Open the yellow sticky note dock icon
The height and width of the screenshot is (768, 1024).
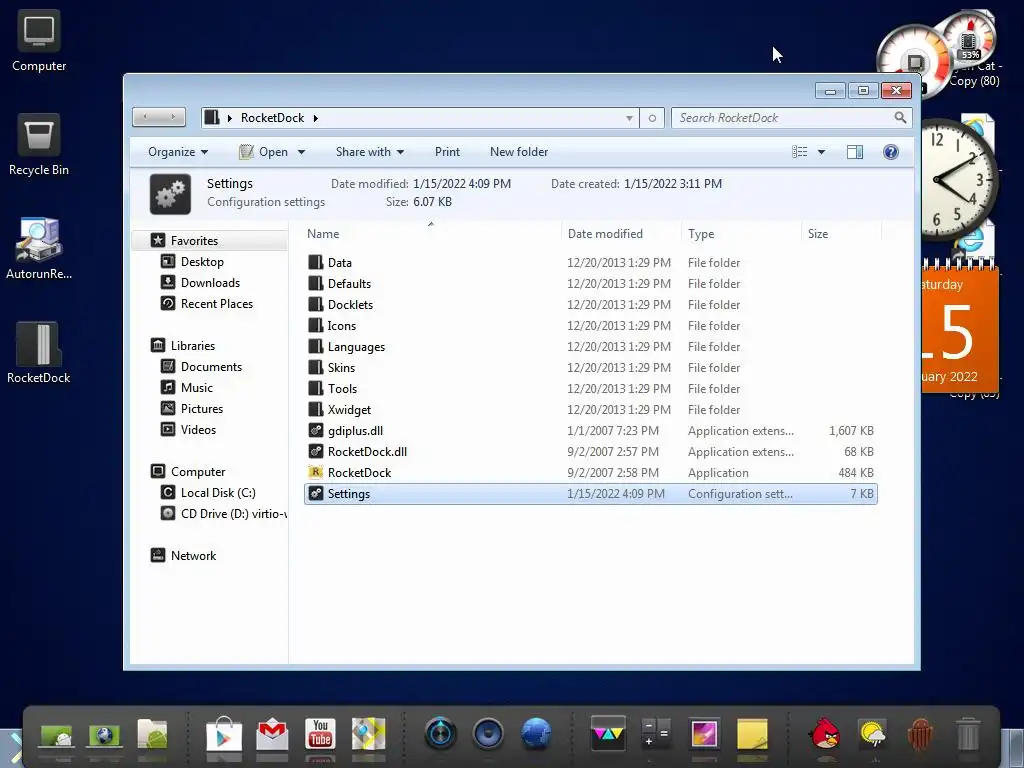pyautogui.click(x=752, y=735)
